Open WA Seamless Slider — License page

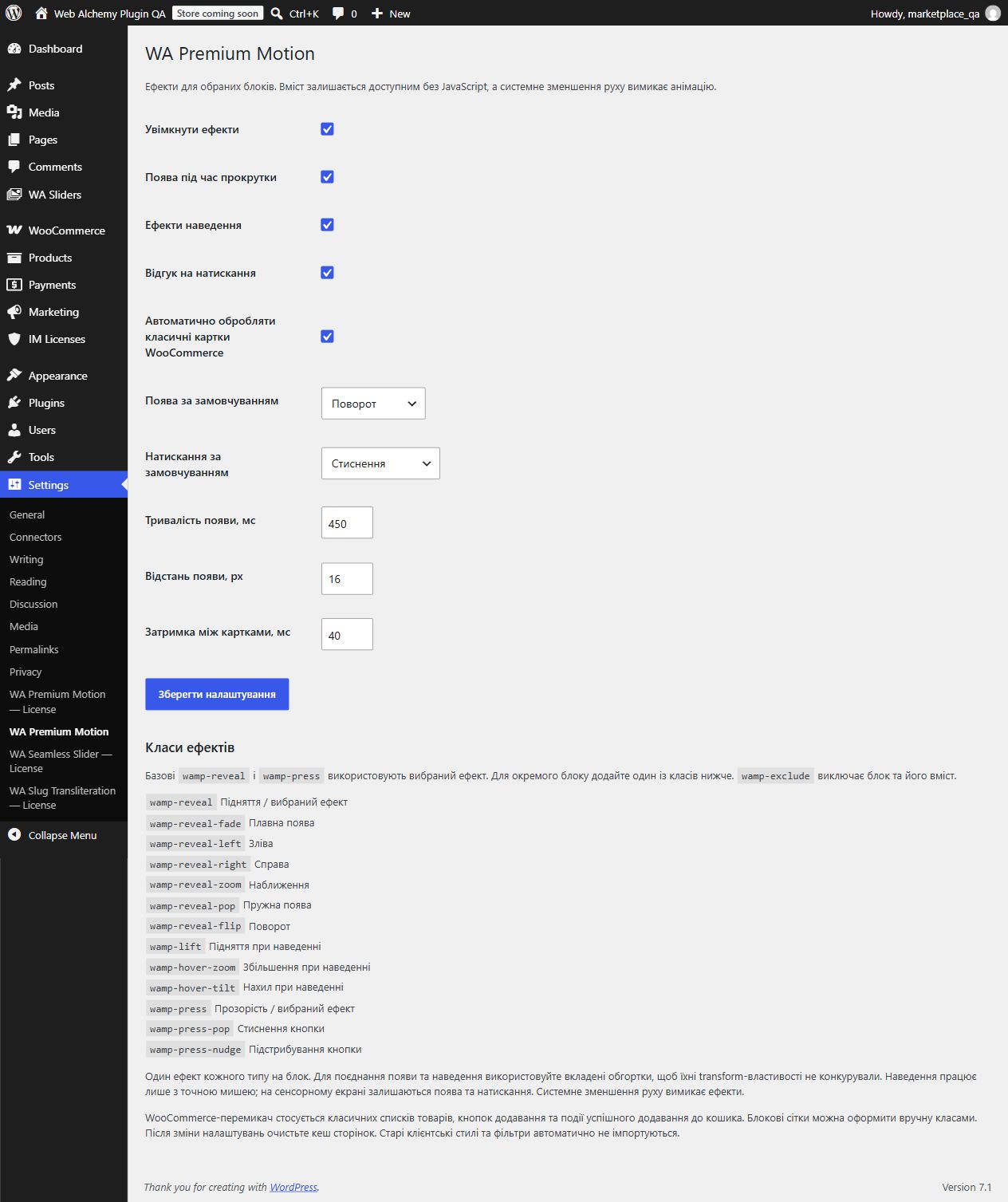tap(61, 761)
